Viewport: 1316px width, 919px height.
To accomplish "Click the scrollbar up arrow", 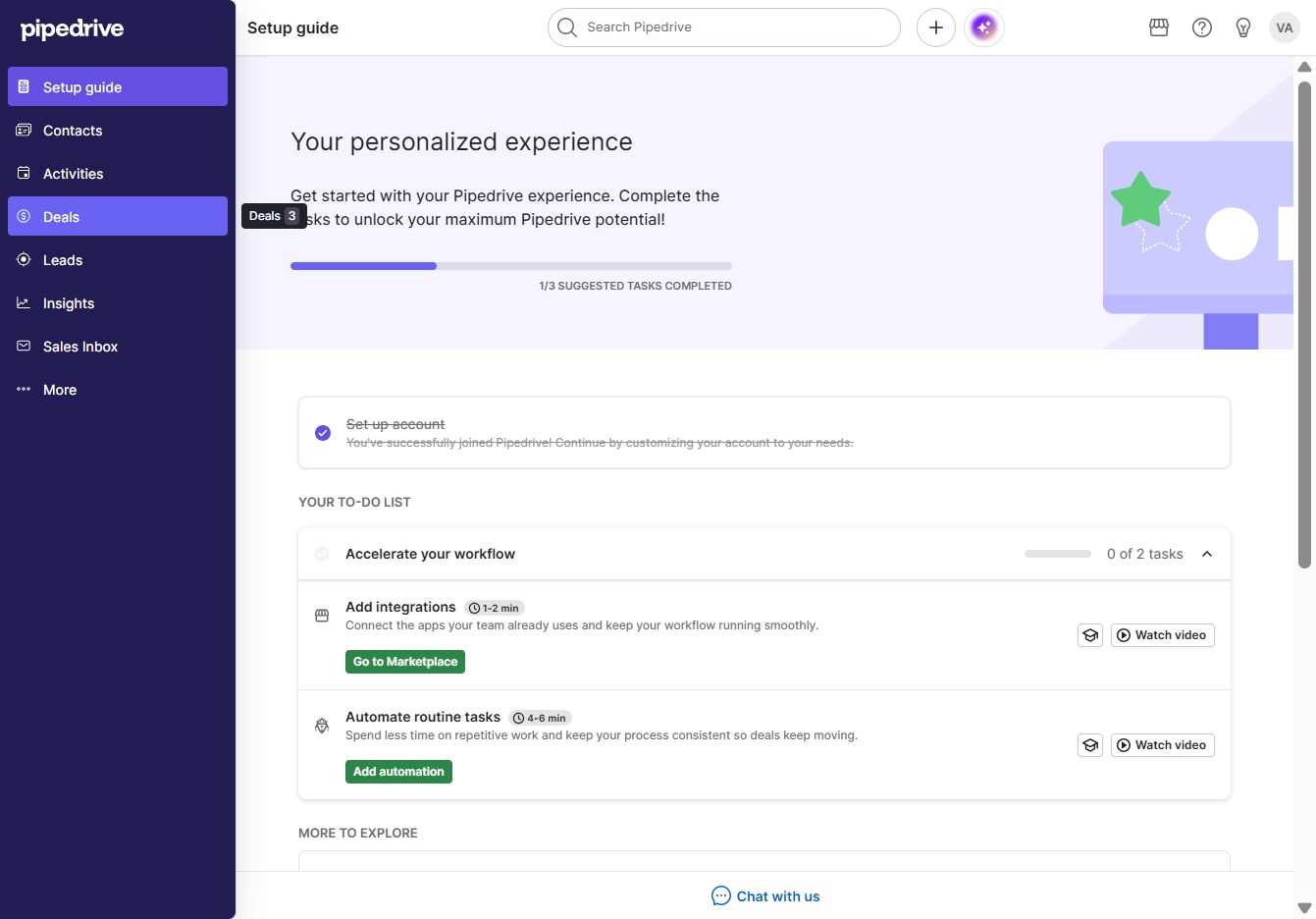I will pyautogui.click(x=1304, y=67).
